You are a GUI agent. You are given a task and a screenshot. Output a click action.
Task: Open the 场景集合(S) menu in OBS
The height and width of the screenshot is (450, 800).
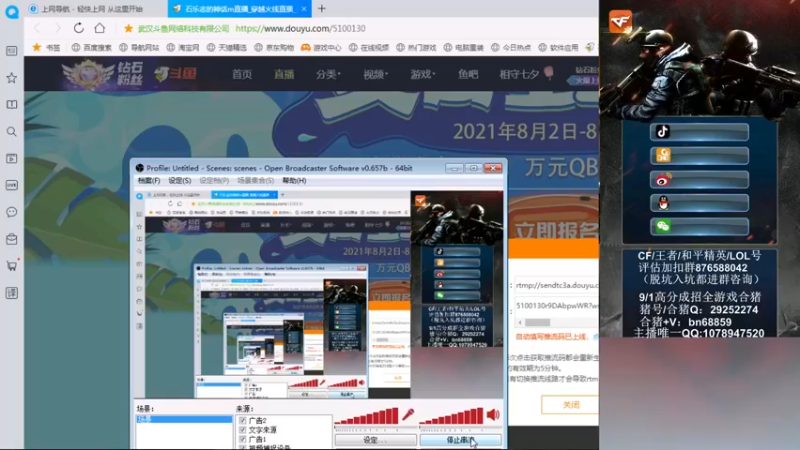pyautogui.click(x=256, y=181)
